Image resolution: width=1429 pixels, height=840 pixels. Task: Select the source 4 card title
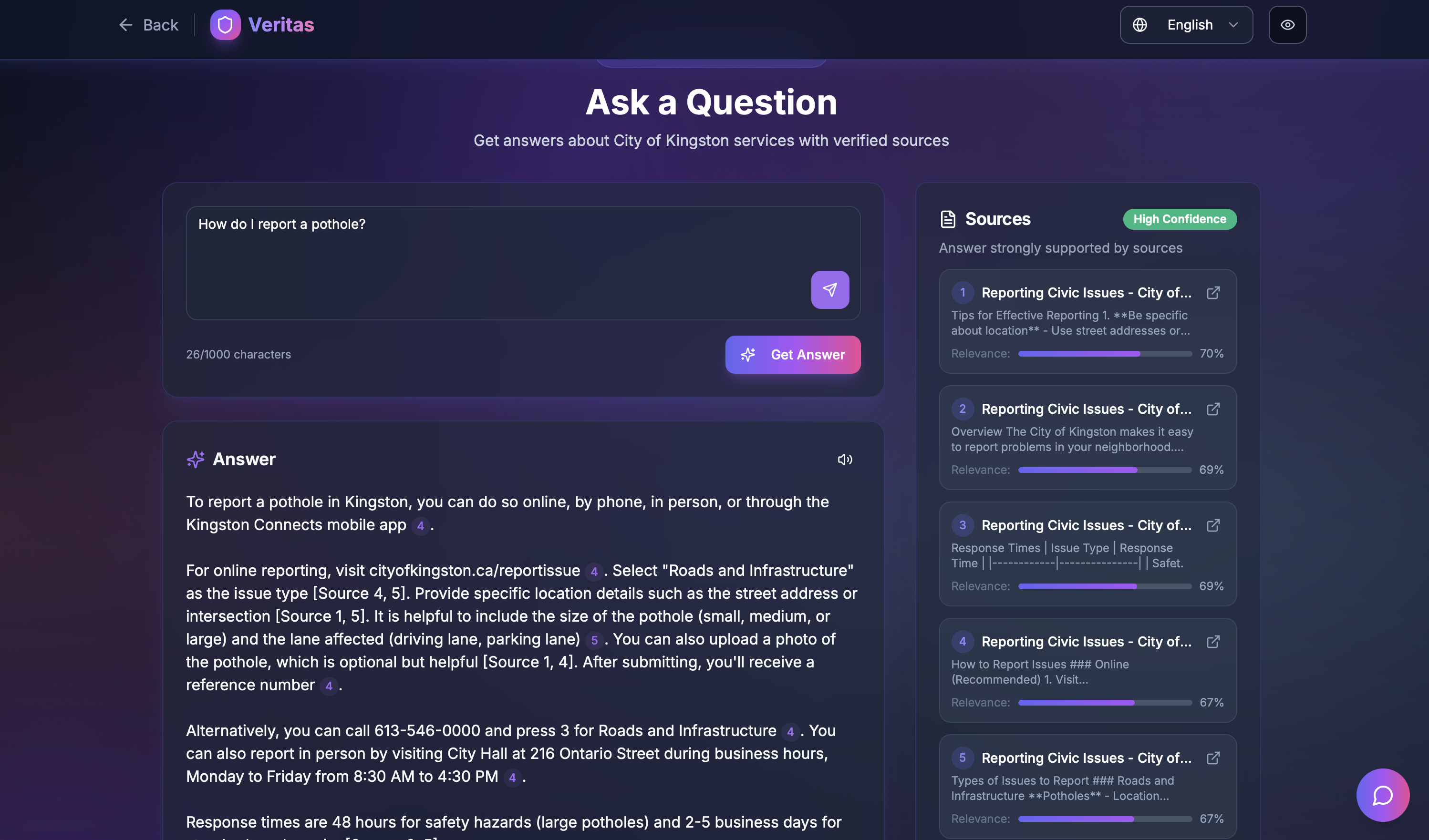(x=1086, y=642)
